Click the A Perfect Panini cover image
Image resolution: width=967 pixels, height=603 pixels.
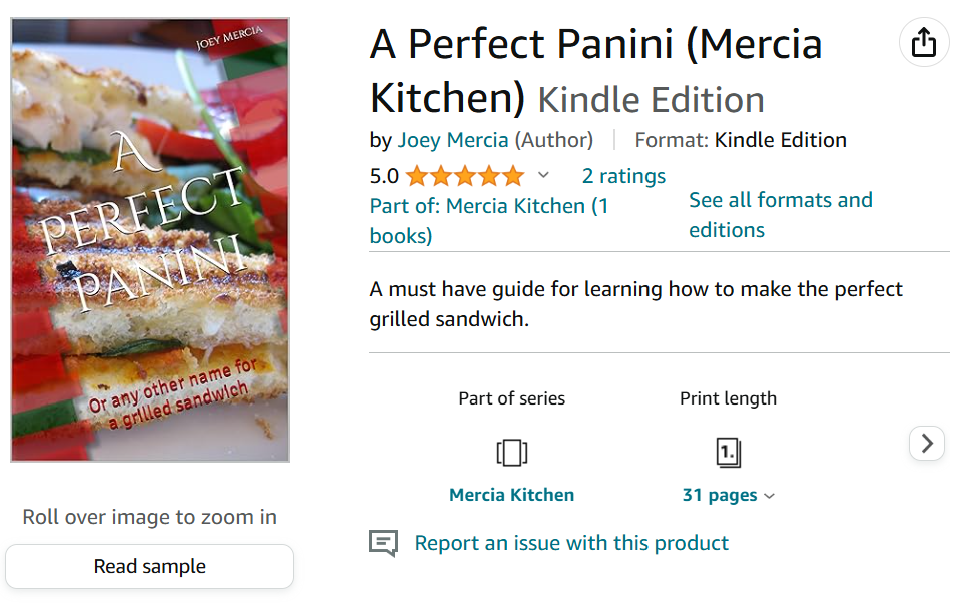tap(150, 240)
